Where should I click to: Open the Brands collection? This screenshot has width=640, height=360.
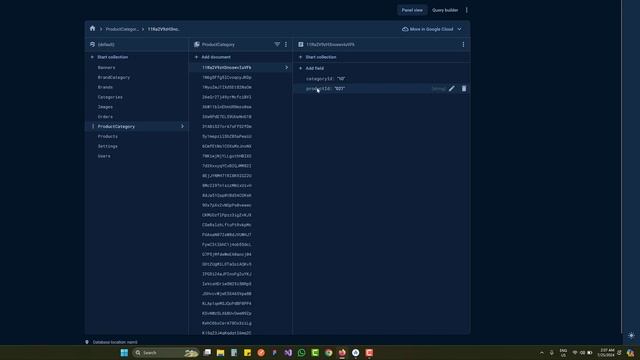[x=105, y=87]
